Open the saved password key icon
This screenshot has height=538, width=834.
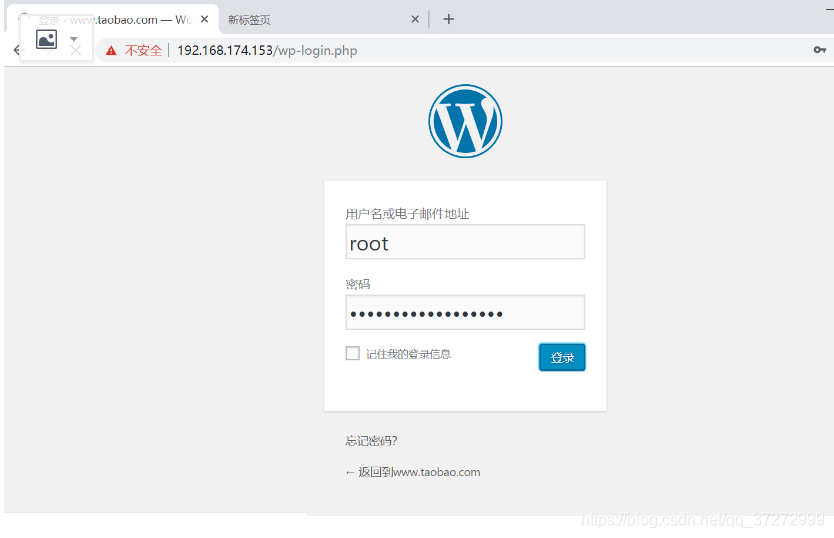click(820, 50)
